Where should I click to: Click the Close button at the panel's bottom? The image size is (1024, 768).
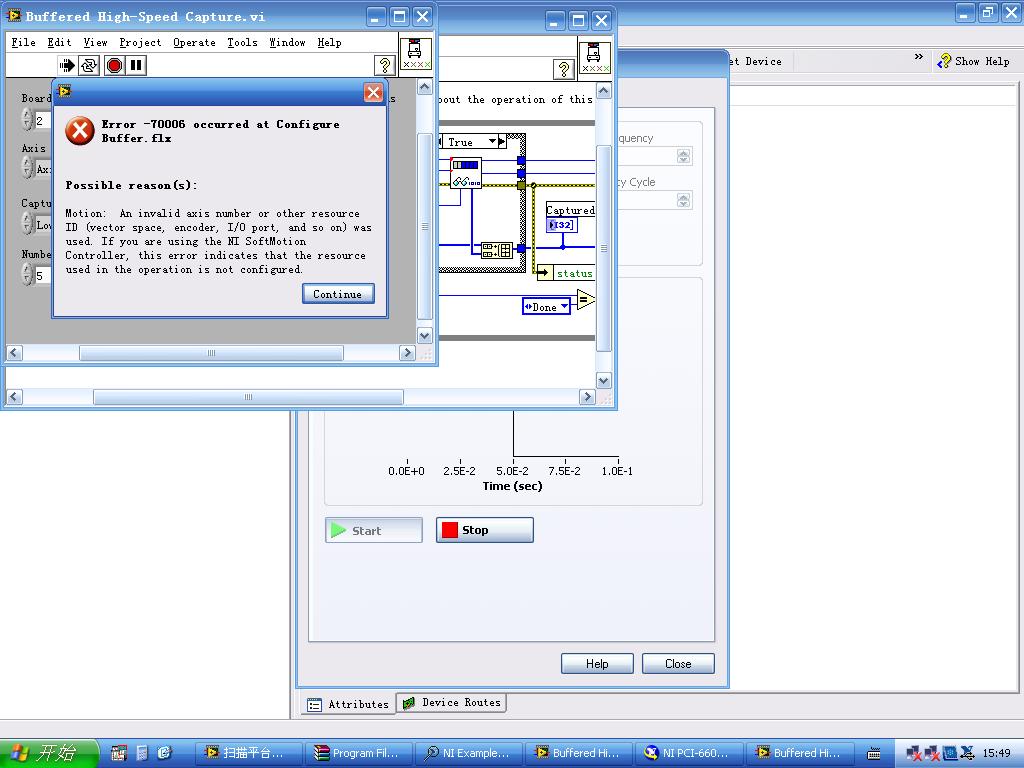677,664
